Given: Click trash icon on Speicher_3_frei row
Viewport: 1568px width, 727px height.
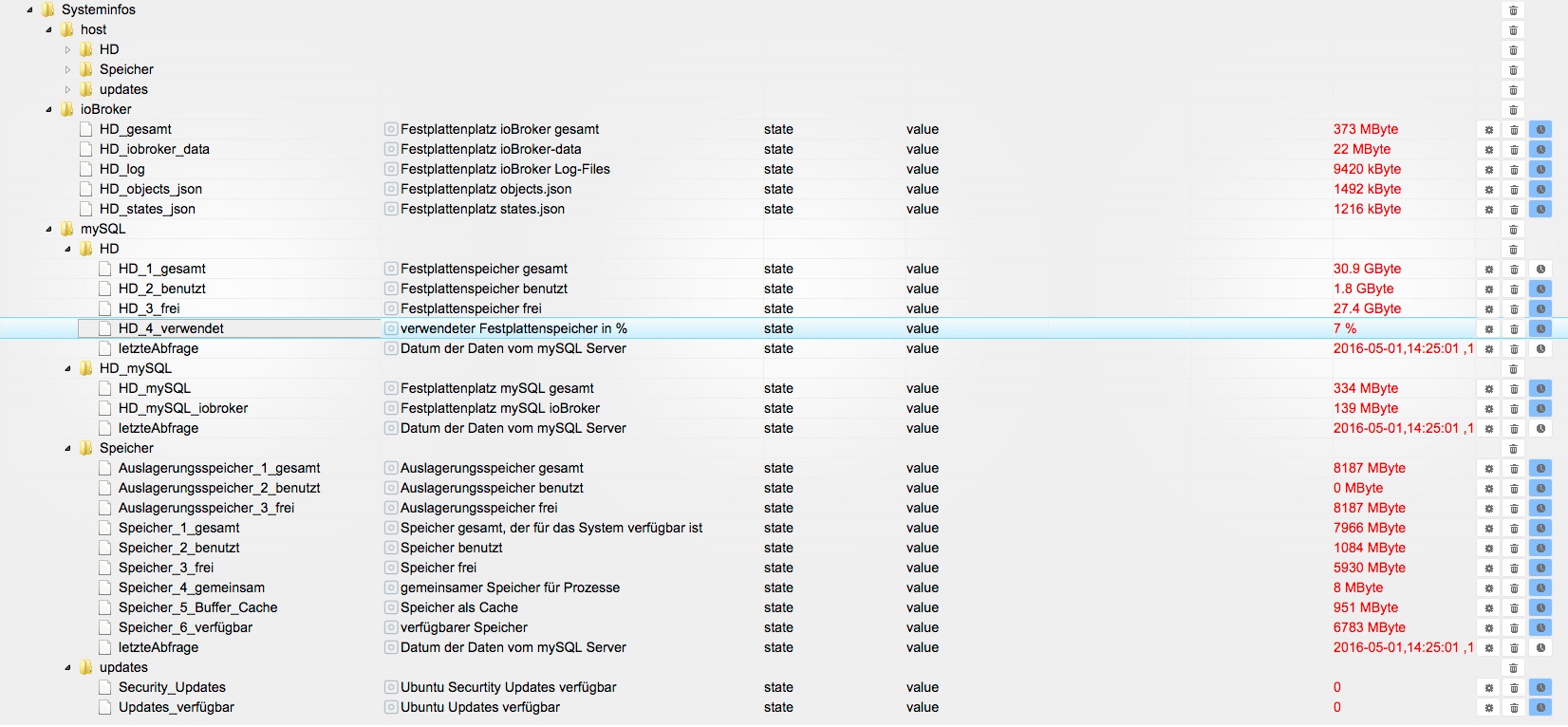Looking at the screenshot, I should click(x=1515, y=569).
